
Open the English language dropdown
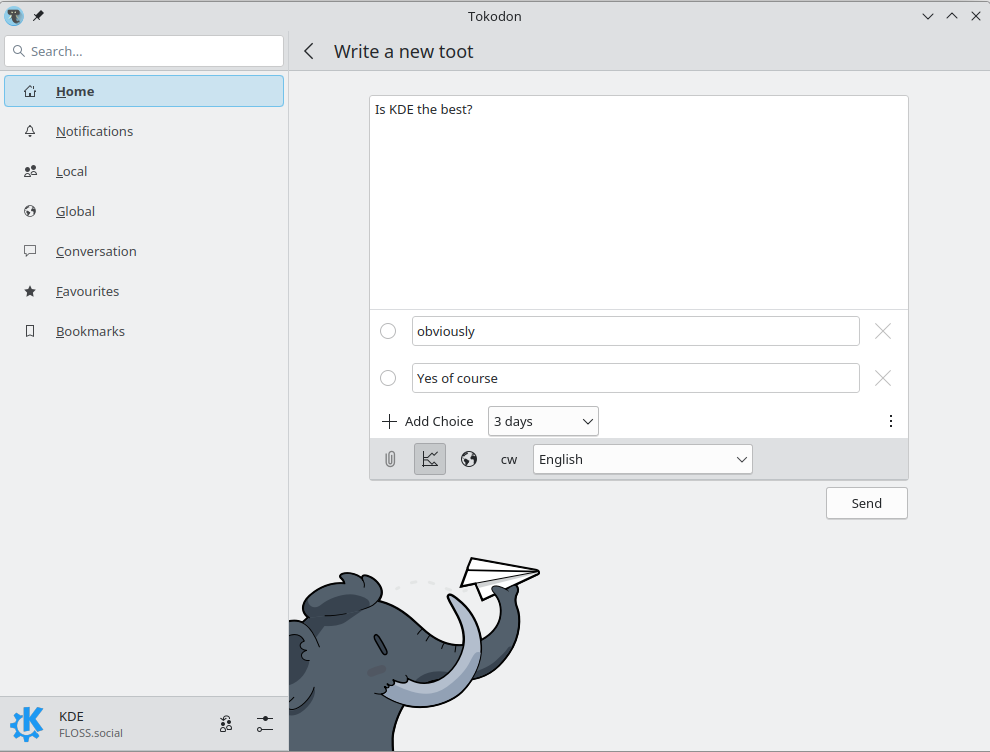point(642,459)
